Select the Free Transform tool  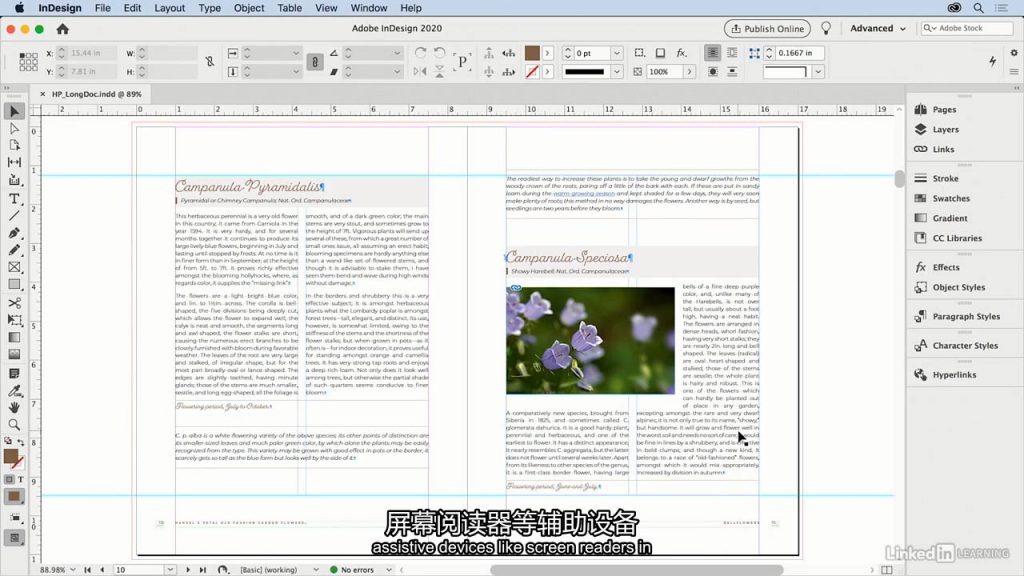14,320
